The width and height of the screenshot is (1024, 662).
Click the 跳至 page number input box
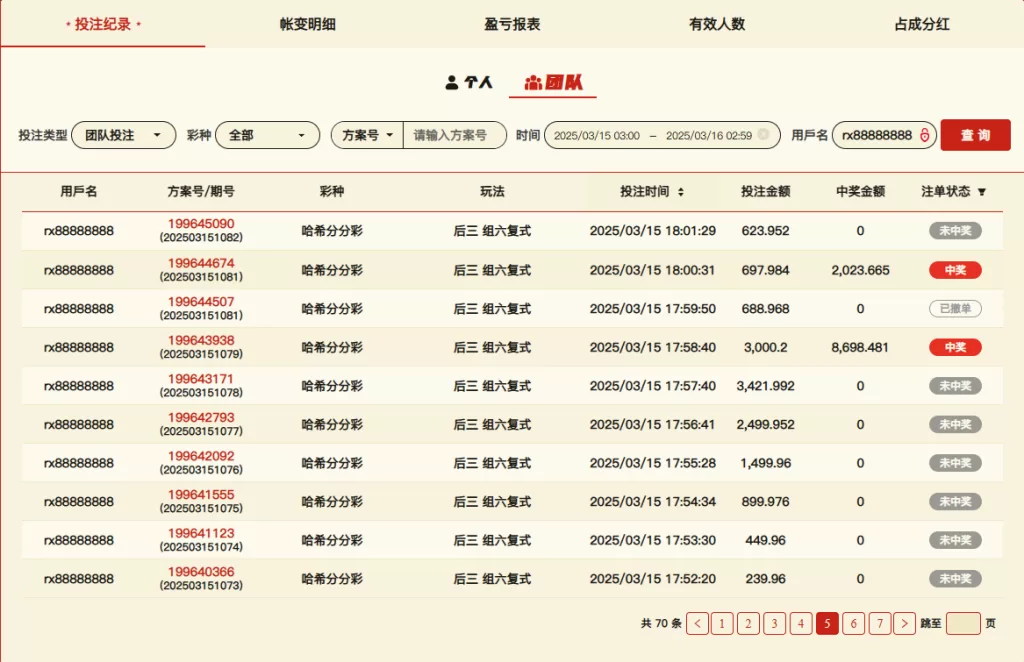[x=963, y=623]
